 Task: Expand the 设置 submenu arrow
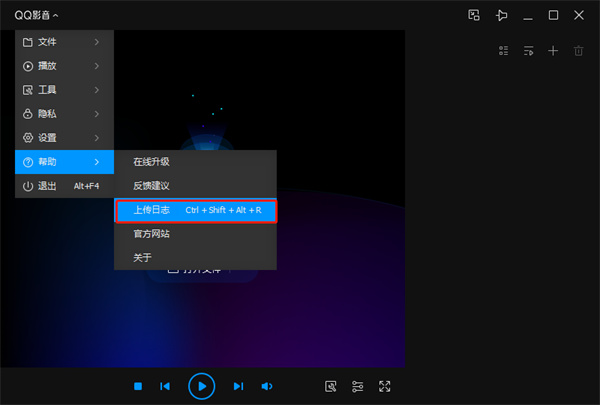click(x=97, y=138)
